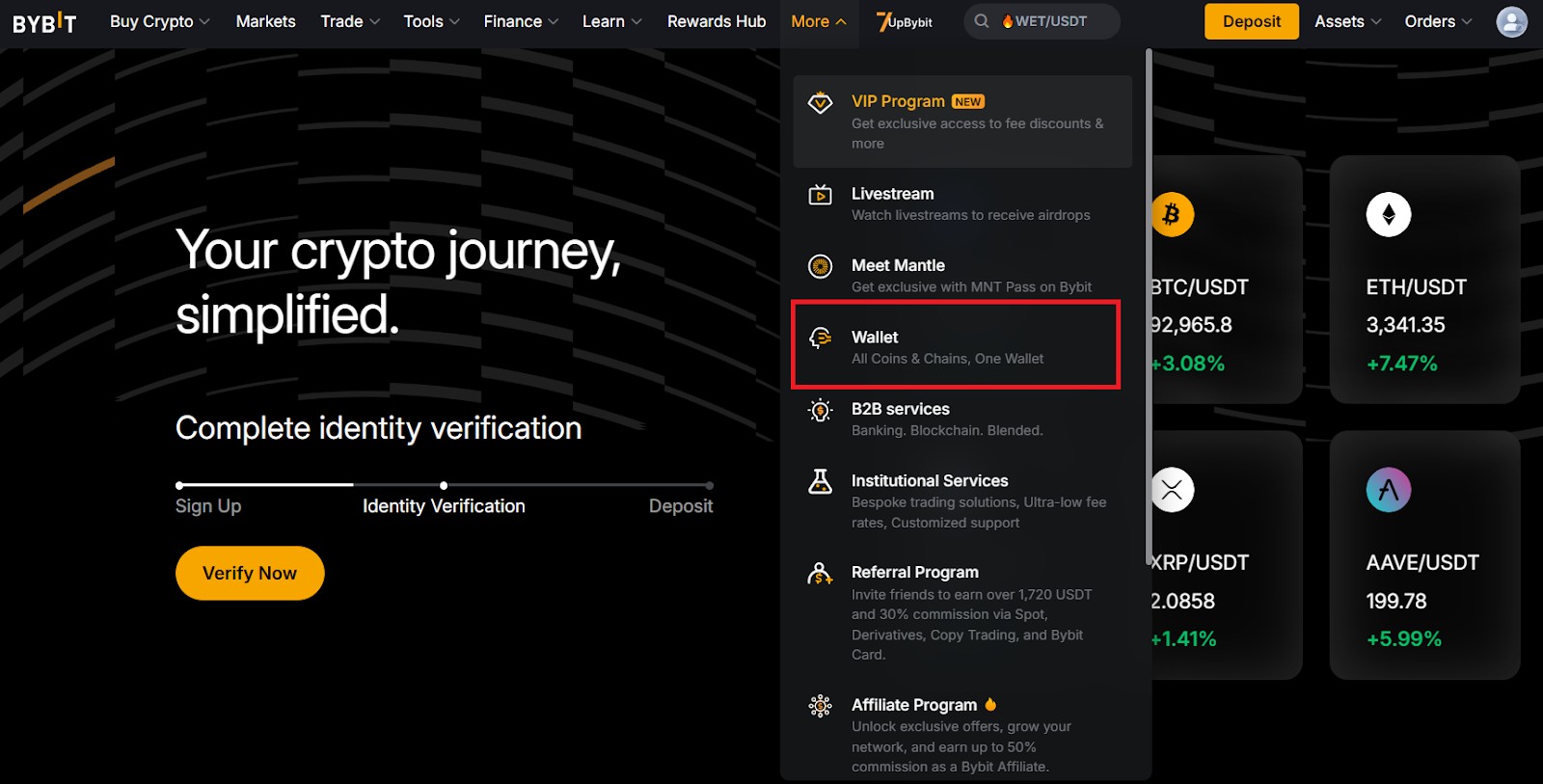1543x784 pixels.
Task: Expand the Buy Crypto dropdown
Action: (x=159, y=21)
